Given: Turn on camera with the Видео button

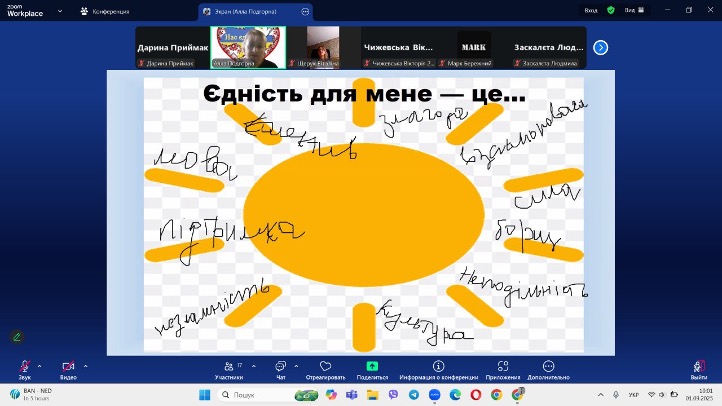Looking at the screenshot, I should (x=68, y=367).
